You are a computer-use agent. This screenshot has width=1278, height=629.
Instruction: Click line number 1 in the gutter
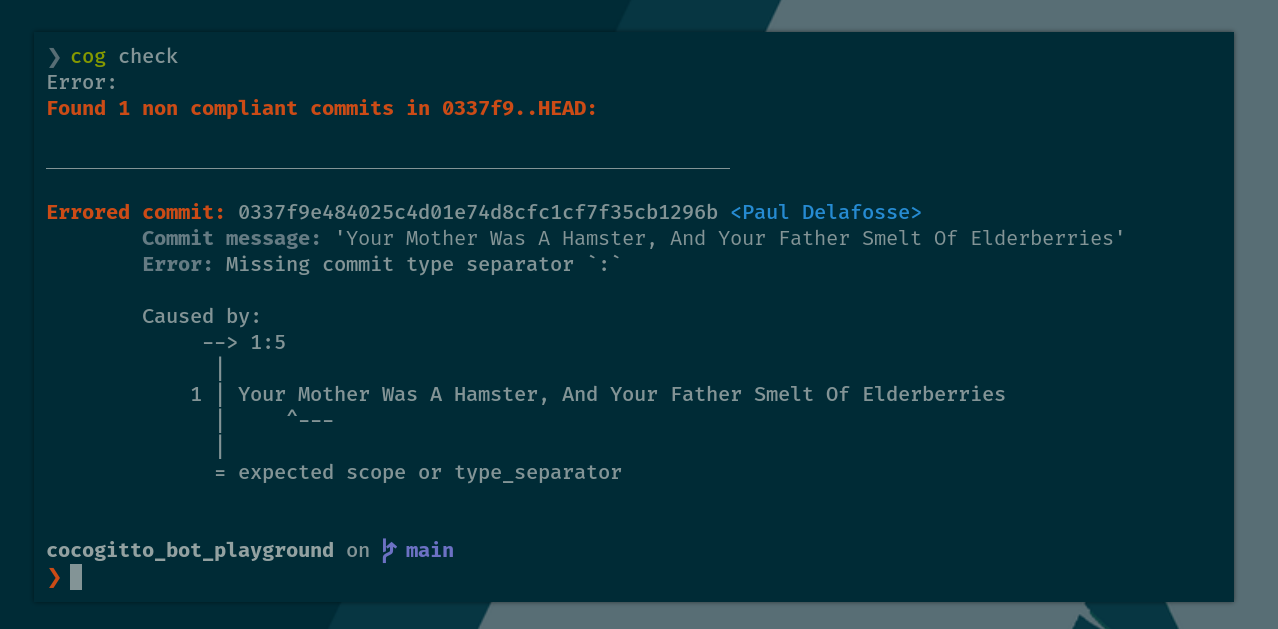point(196,394)
